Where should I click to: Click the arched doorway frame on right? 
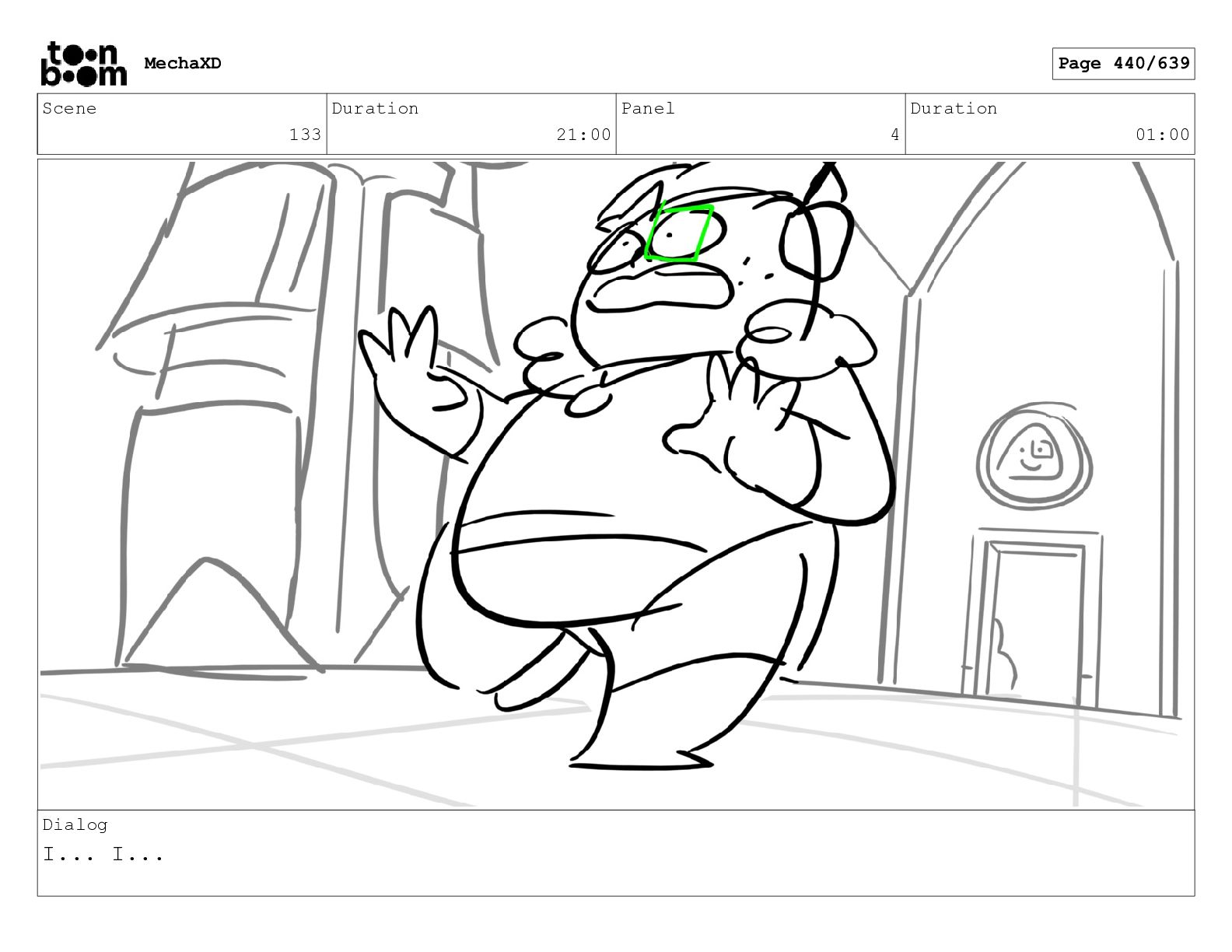click(x=1042, y=436)
